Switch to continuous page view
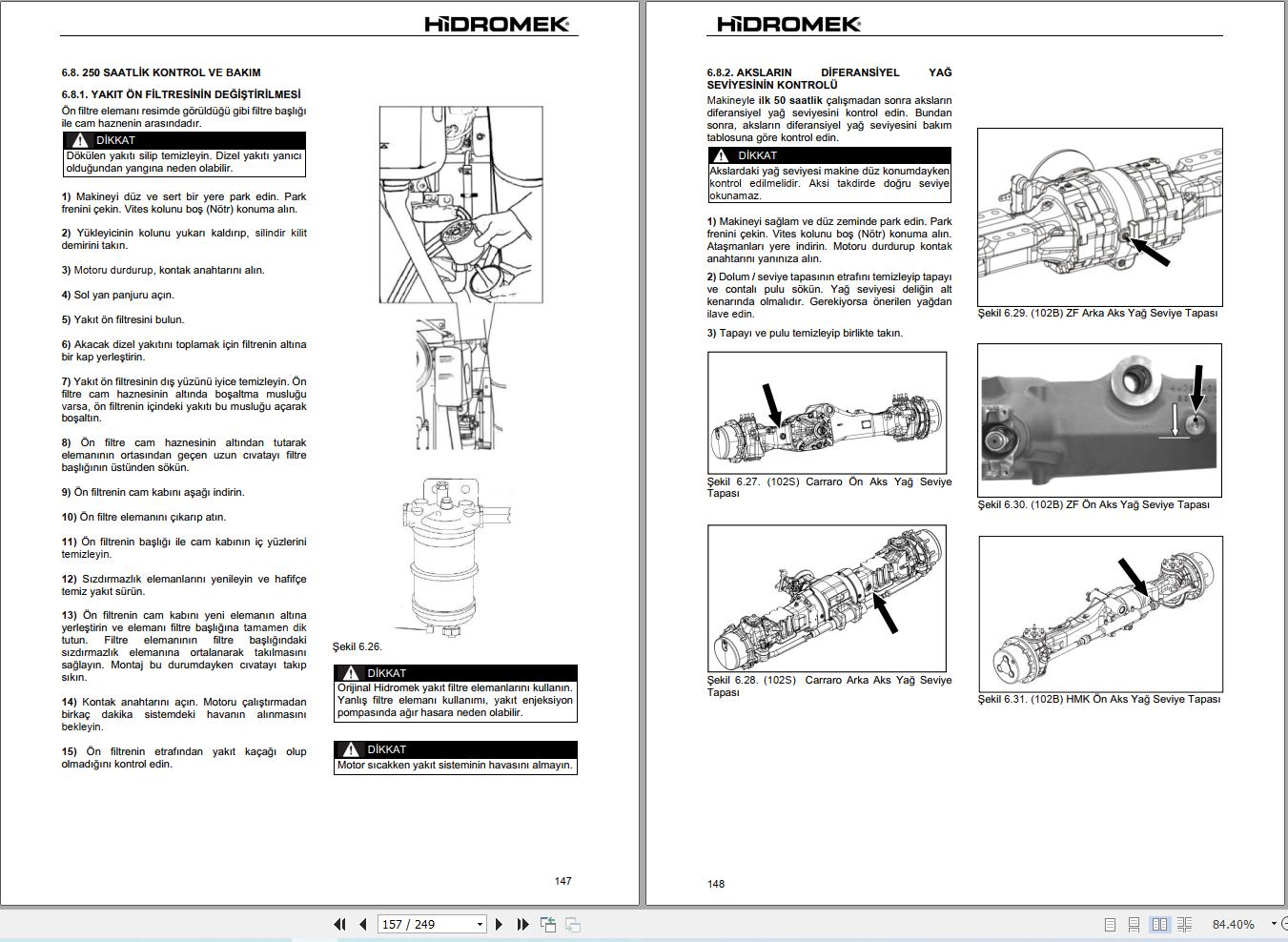1288x942 pixels. (x=1135, y=924)
